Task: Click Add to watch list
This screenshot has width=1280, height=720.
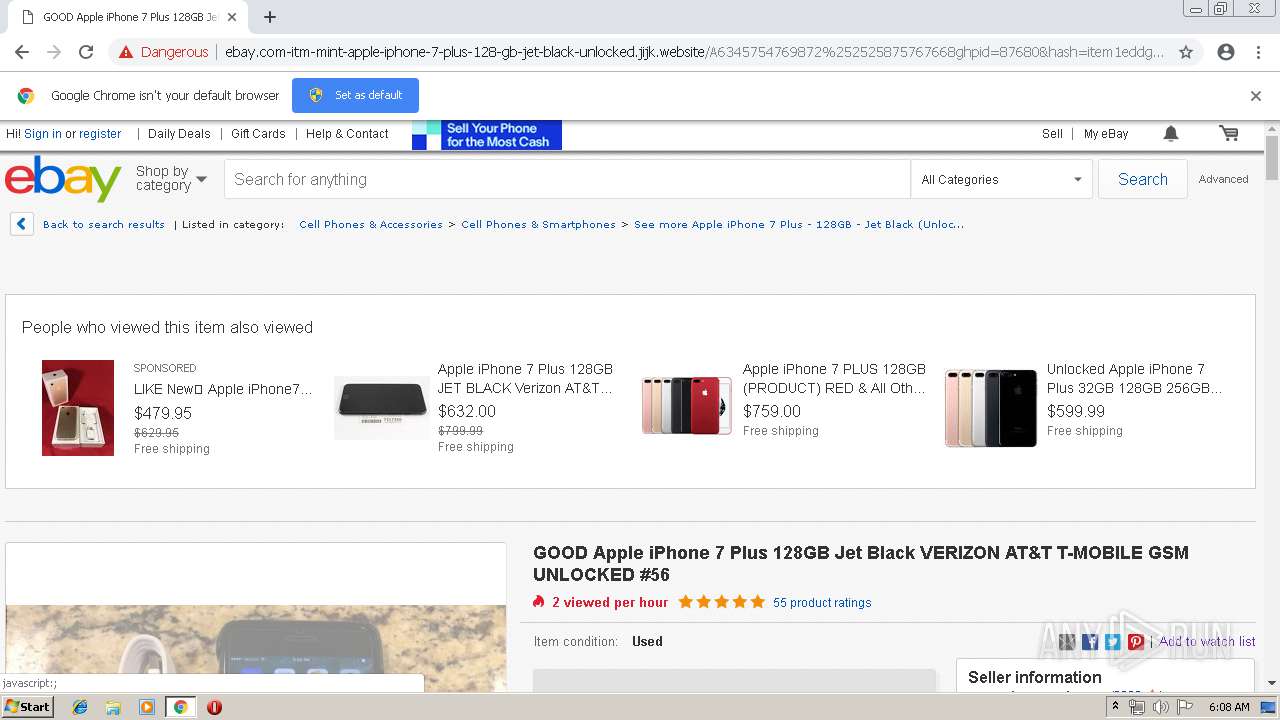Action: pos(1207,642)
